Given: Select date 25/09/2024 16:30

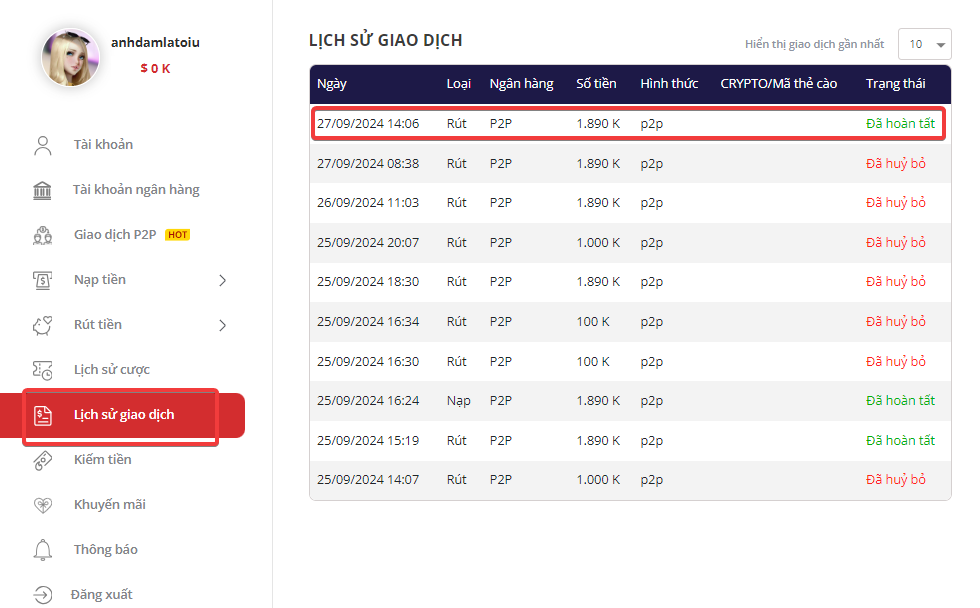Looking at the screenshot, I should point(368,362).
